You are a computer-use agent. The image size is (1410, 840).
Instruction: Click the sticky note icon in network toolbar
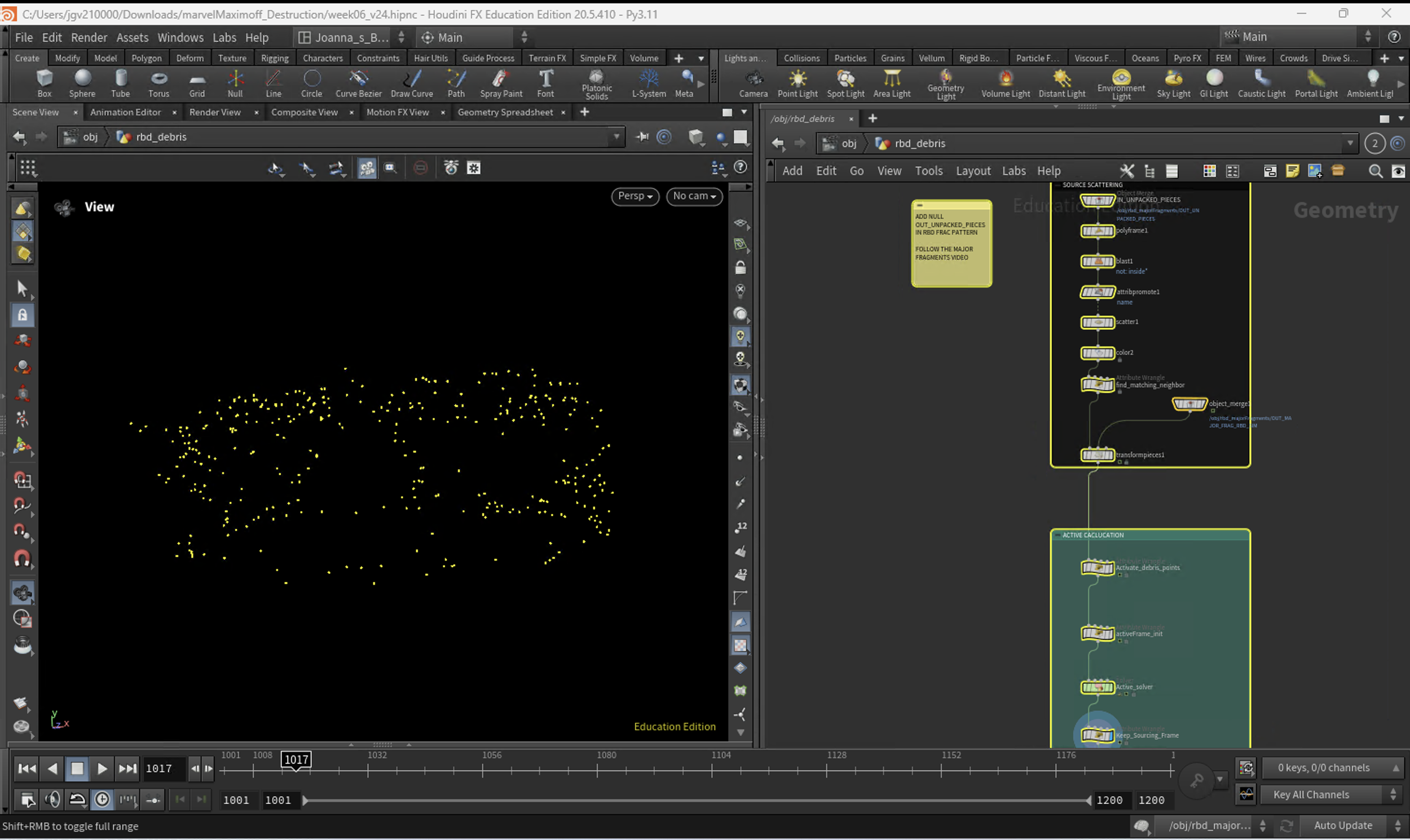(x=1292, y=171)
